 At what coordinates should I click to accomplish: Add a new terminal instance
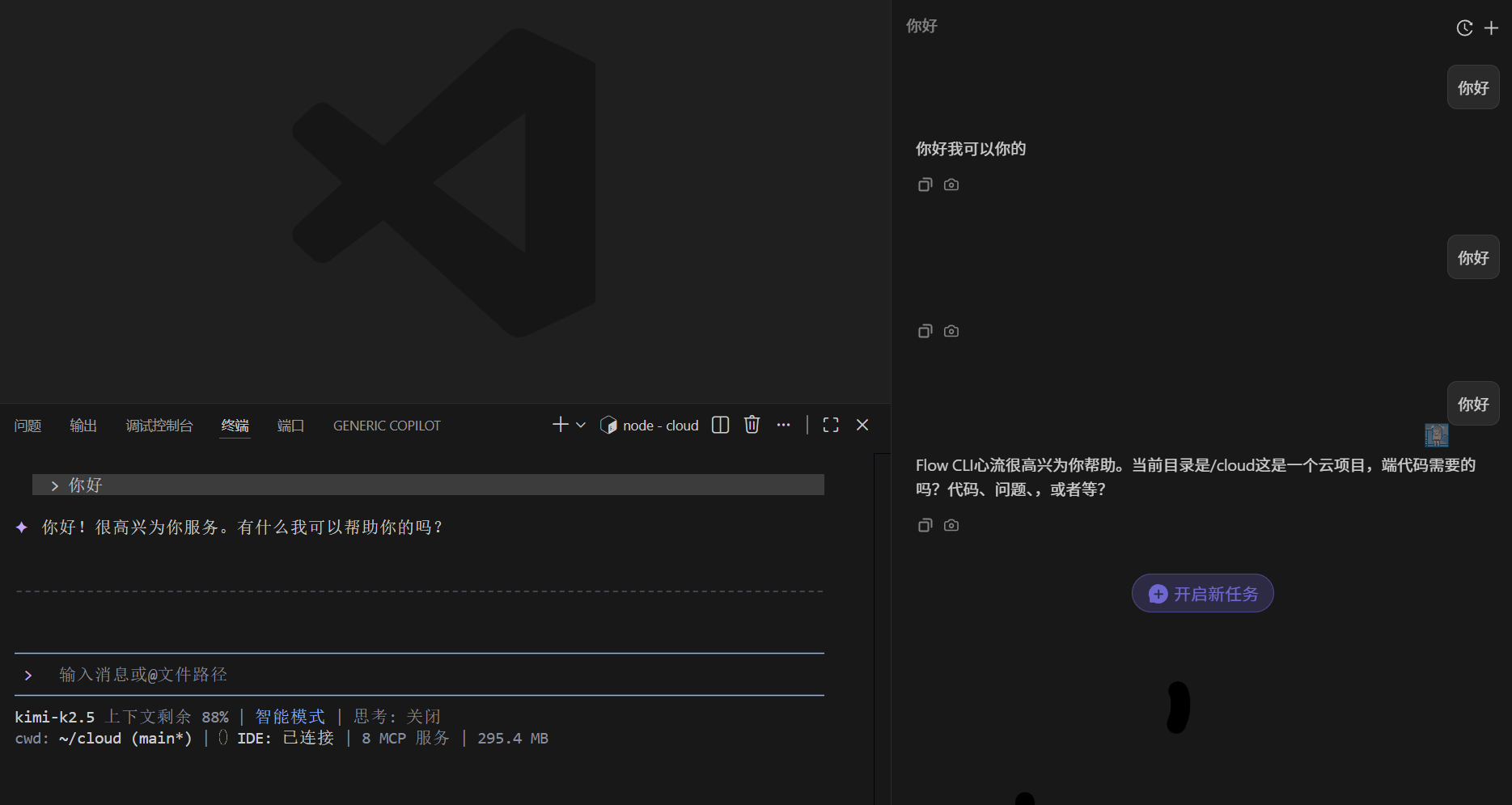[560, 426]
